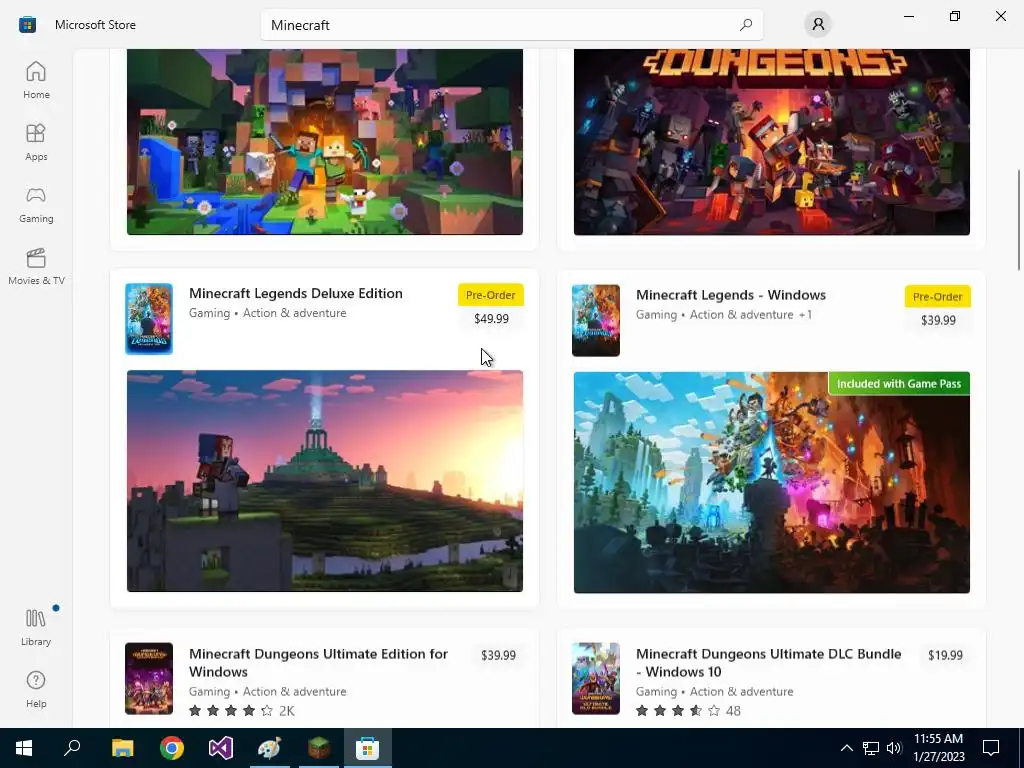Open Minecraft Dungeons Ultimate DLC Bundle box art
This screenshot has height=768, width=1024.
click(596, 679)
